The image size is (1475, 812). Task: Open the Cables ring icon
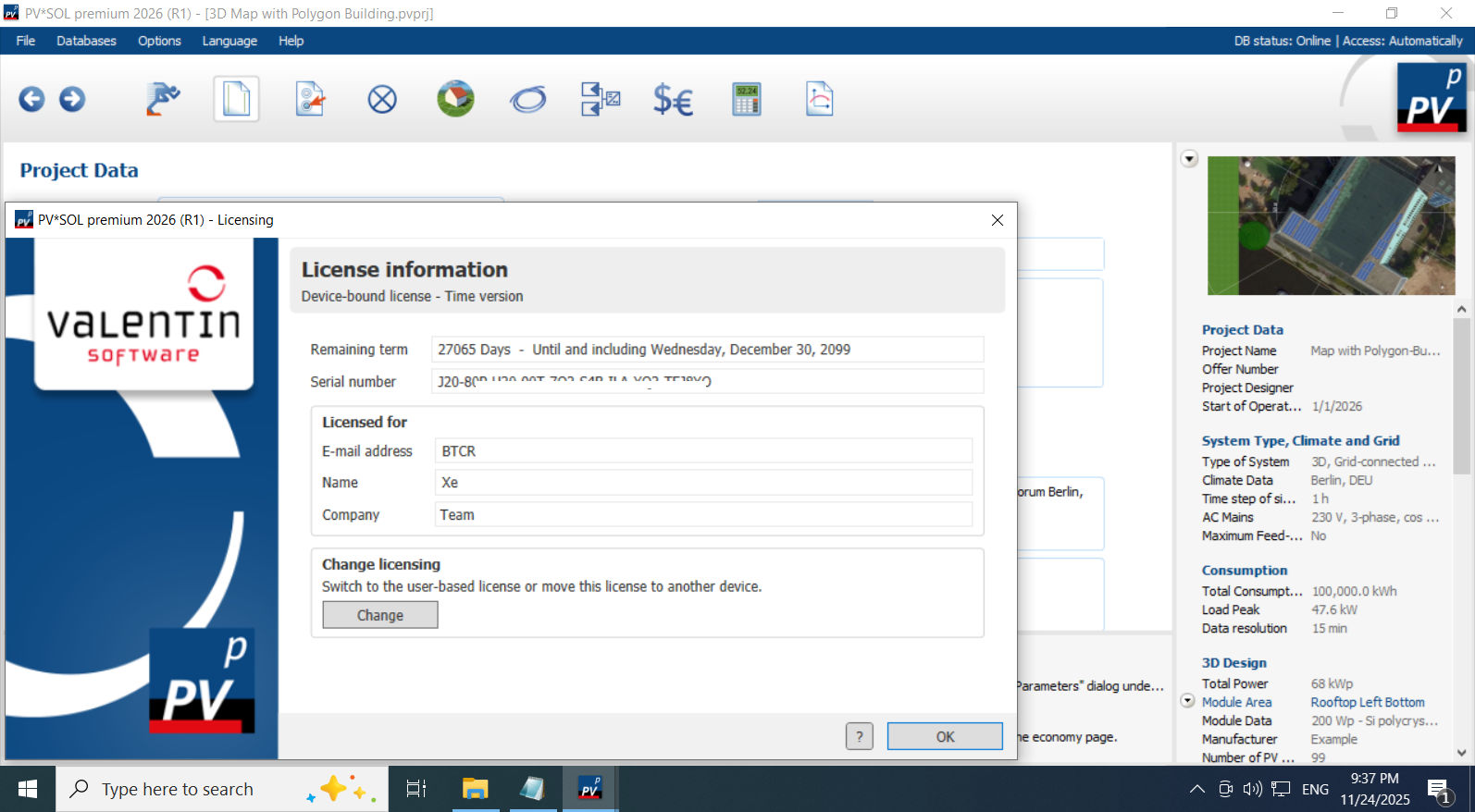528,99
